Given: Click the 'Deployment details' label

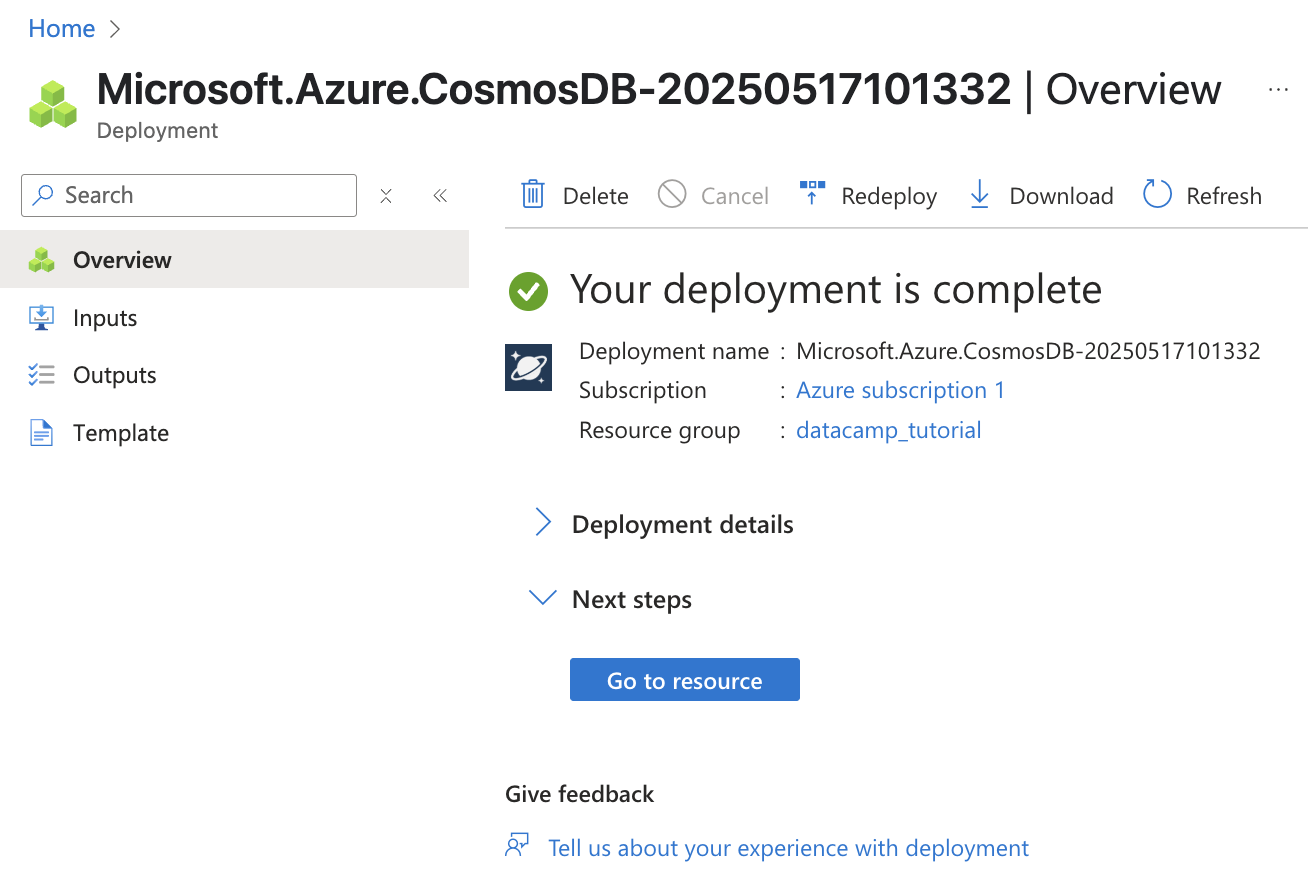Looking at the screenshot, I should [683, 524].
